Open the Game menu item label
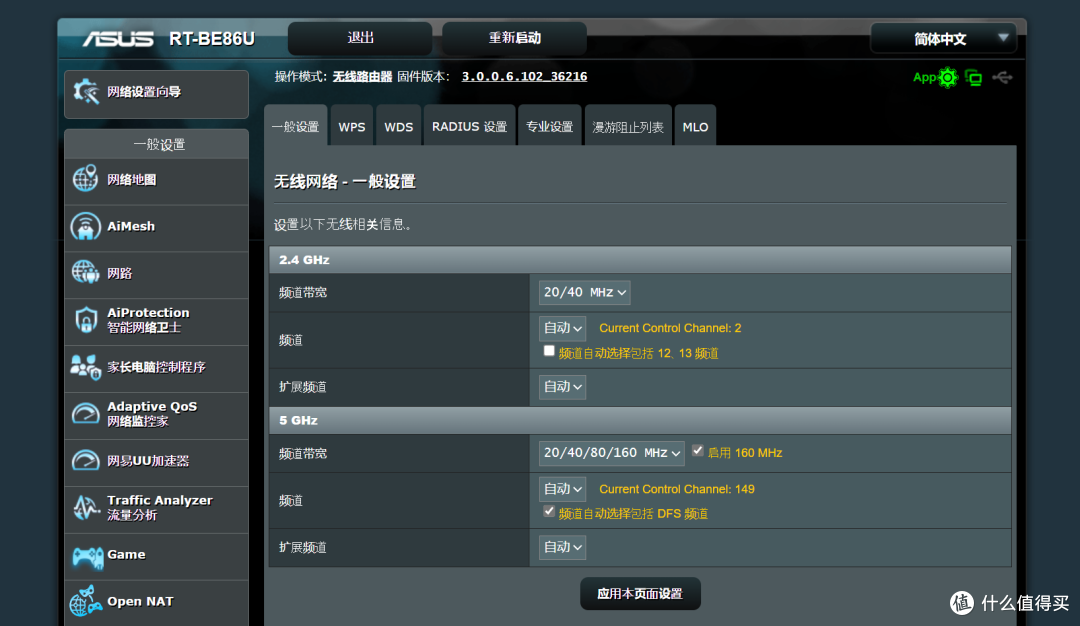This screenshot has width=1080, height=626. click(x=126, y=554)
